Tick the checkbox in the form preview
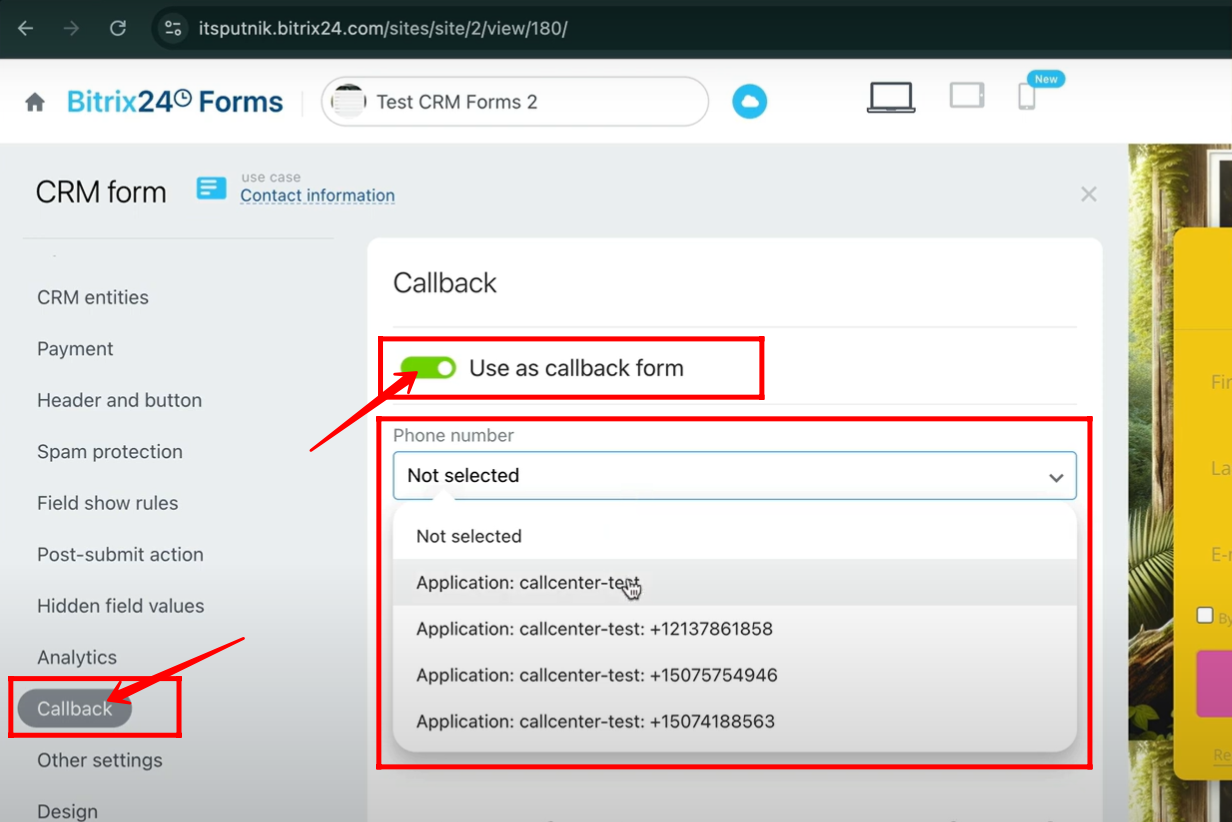1232x822 pixels. pyautogui.click(x=1205, y=615)
